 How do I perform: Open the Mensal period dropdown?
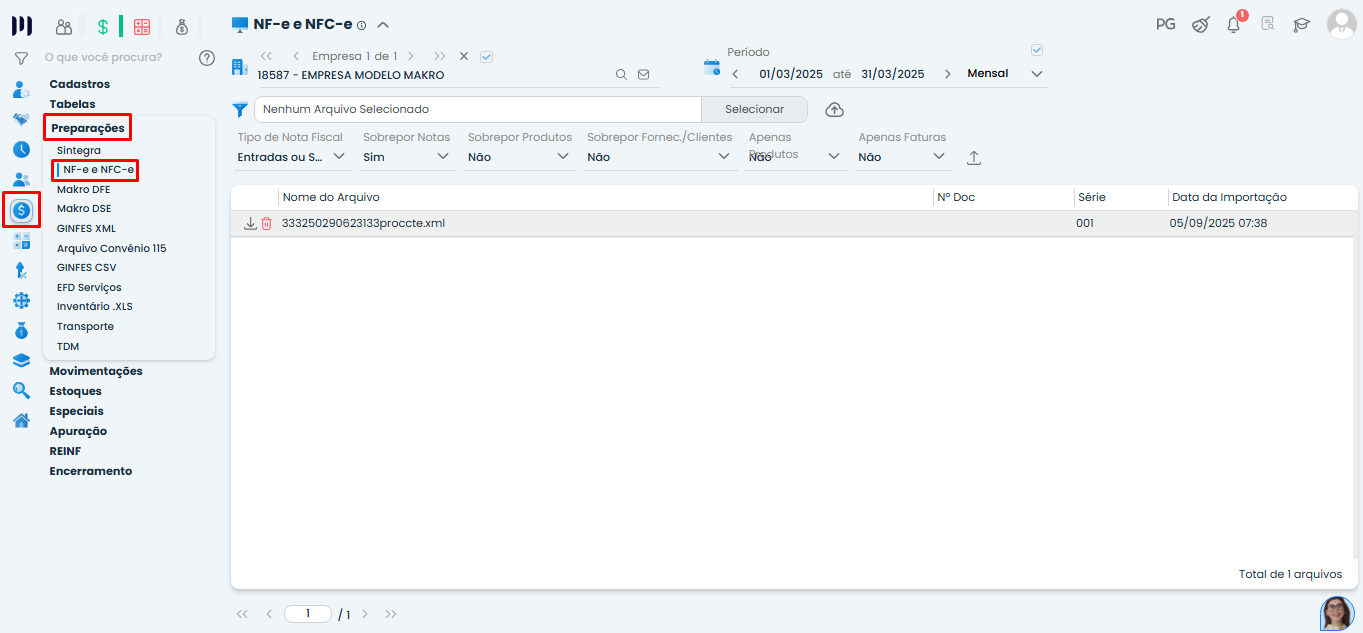(x=1005, y=74)
